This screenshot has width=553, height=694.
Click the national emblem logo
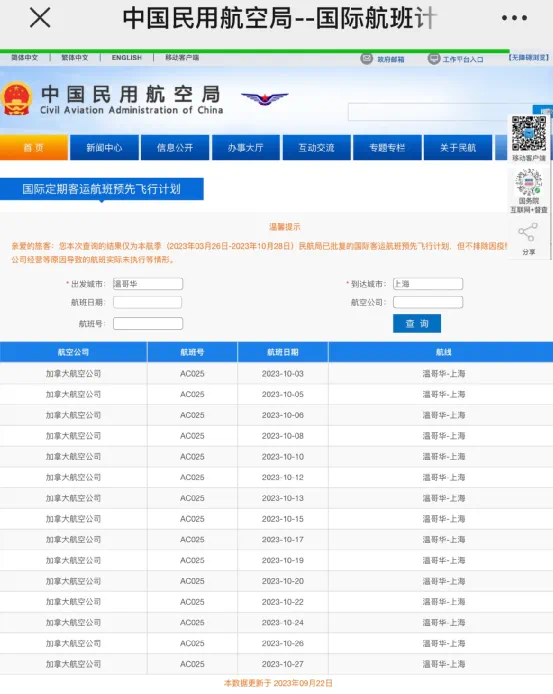click(16, 99)
